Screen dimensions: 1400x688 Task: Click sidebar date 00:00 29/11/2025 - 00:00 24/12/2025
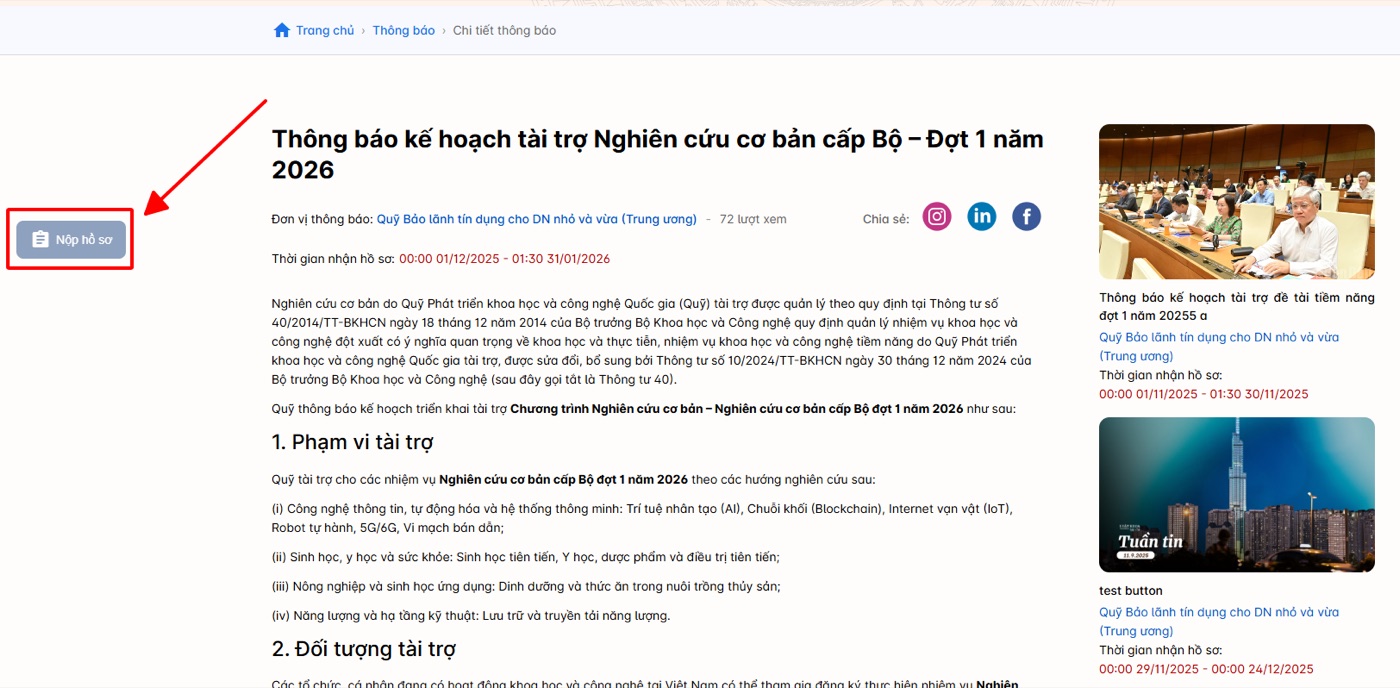pyautogui.click(x=1206, y=669)
